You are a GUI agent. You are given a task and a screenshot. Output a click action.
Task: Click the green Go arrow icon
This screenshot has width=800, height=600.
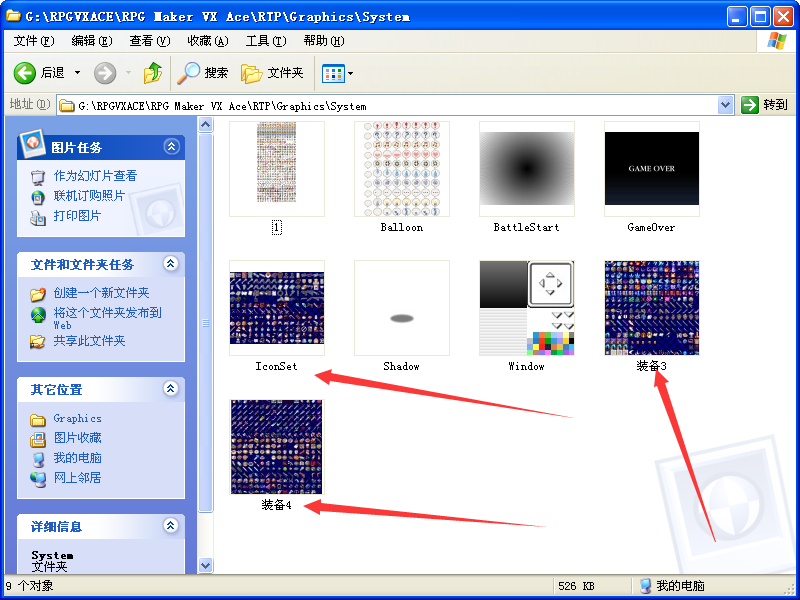(x=749, y=105)
